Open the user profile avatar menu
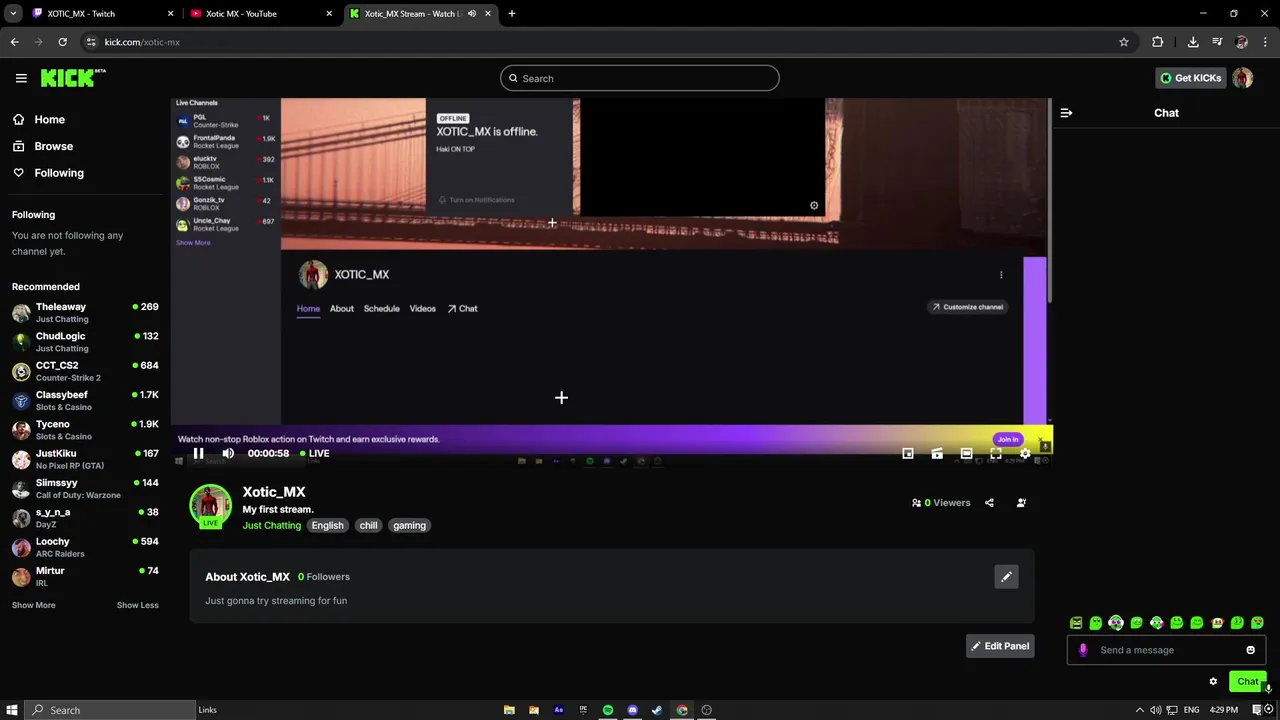1280x720 pixels. click(1243, 78)
